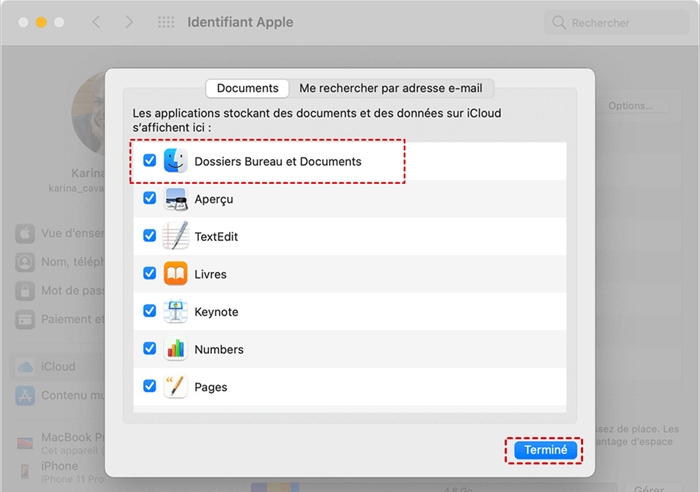
Task: Click the Aperçu app icon
Action: tap(176, 199)
